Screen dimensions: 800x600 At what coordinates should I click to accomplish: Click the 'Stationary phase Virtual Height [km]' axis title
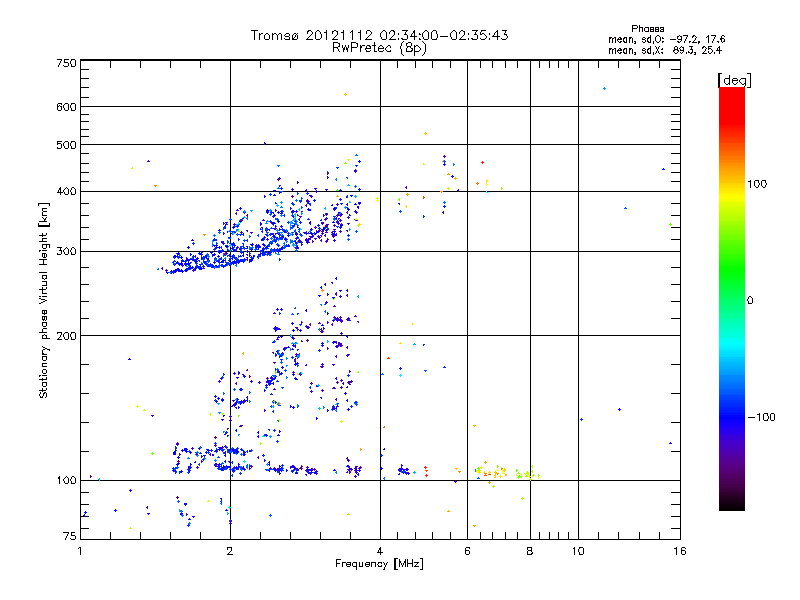point(43,300)
